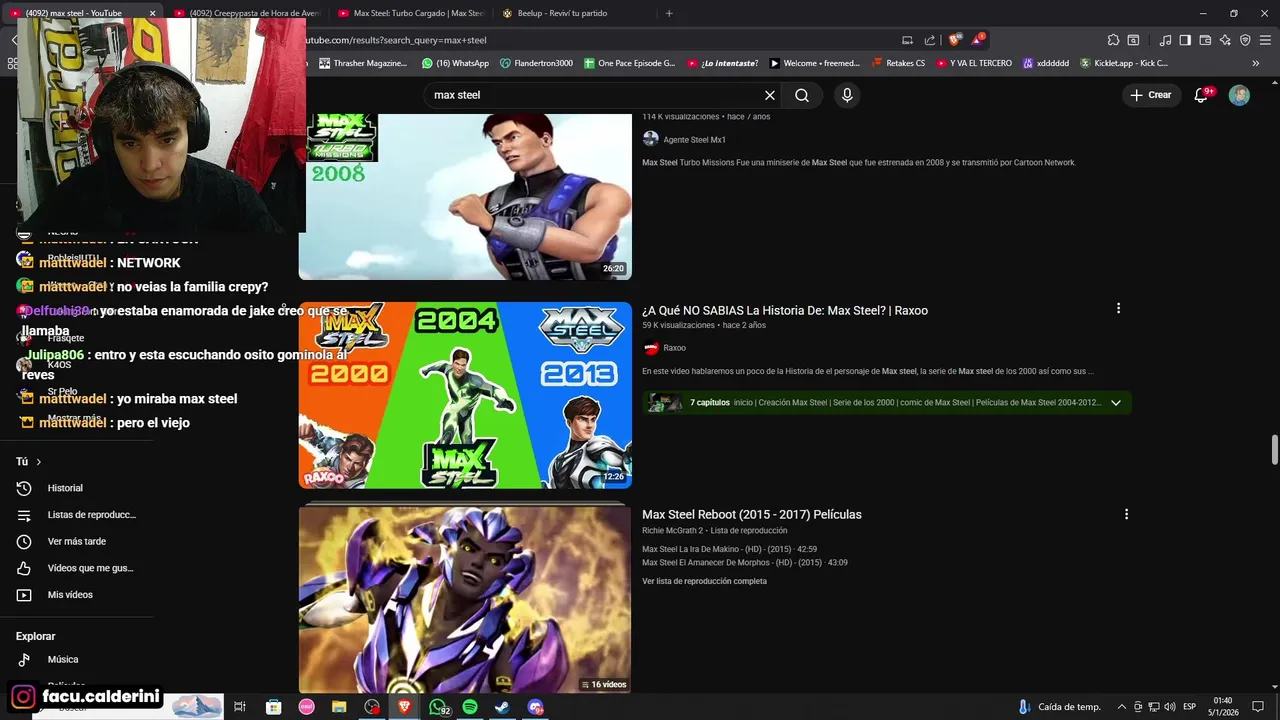Image resolution: width=1280 pixels, height=720 pixels.
Task: Clear the search box with the X icon
Action: click(770, 95)
